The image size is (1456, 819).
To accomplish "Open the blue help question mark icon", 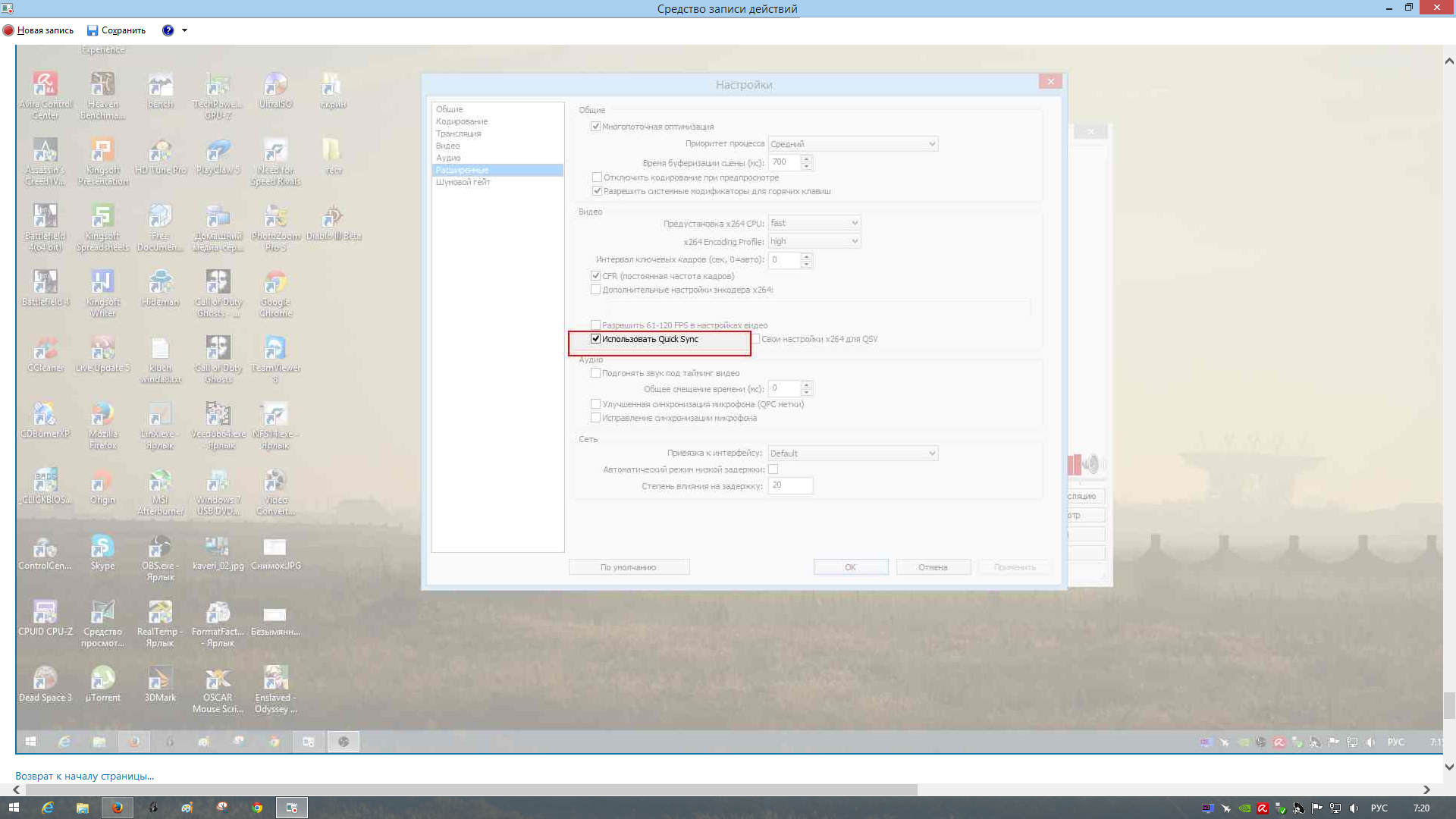I will (x=168, y=30).
